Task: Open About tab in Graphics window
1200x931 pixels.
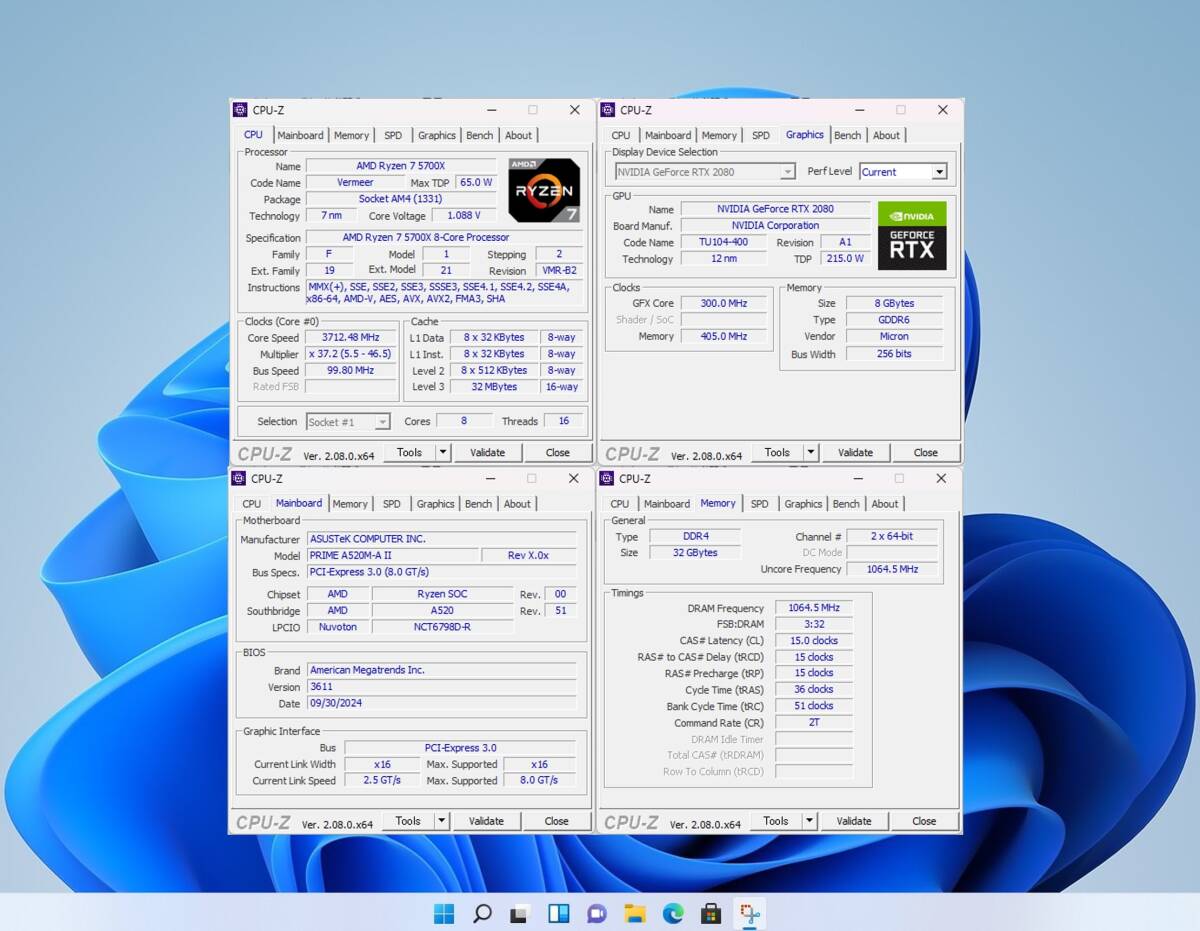Action: coord(886,135)
